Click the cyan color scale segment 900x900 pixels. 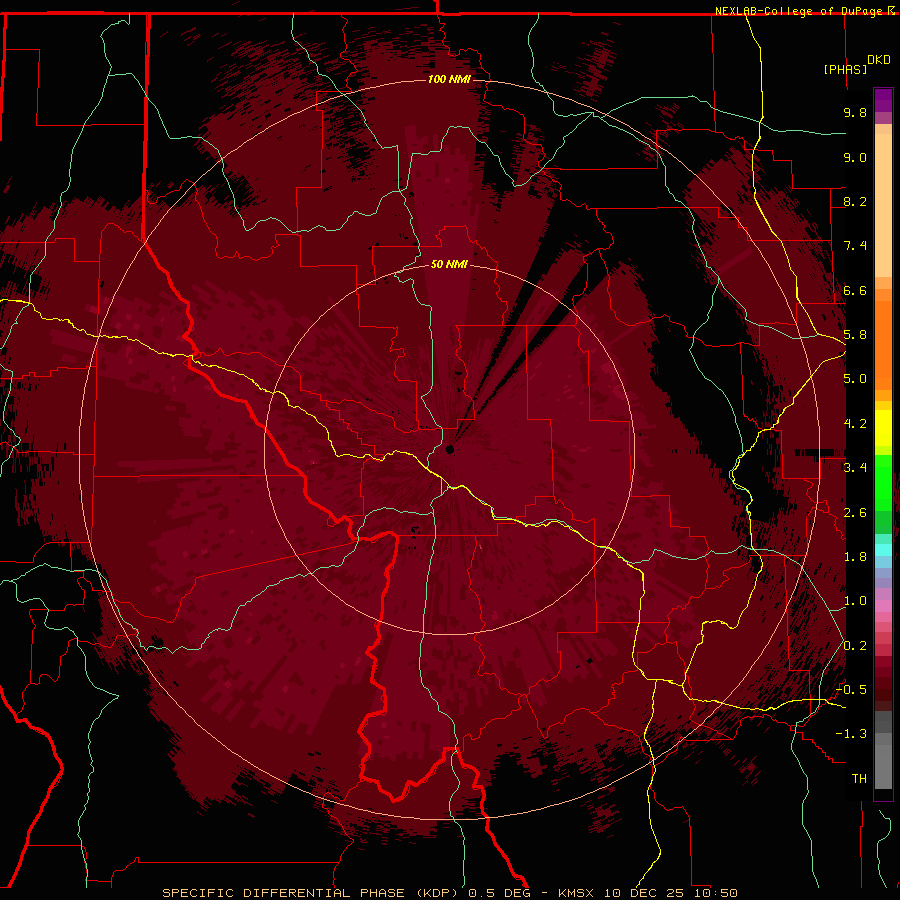click(883, 550)
